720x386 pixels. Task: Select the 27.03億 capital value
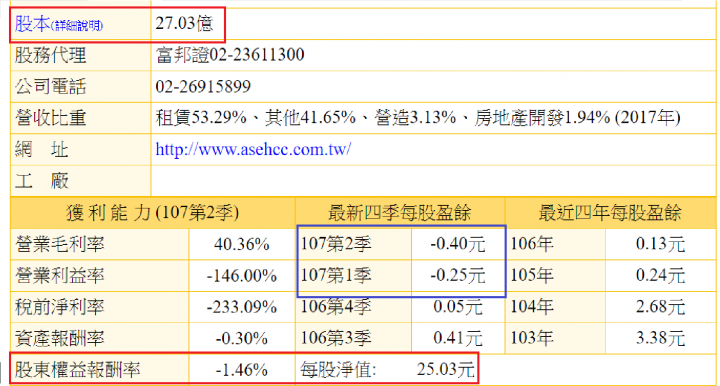coord(184,23)
